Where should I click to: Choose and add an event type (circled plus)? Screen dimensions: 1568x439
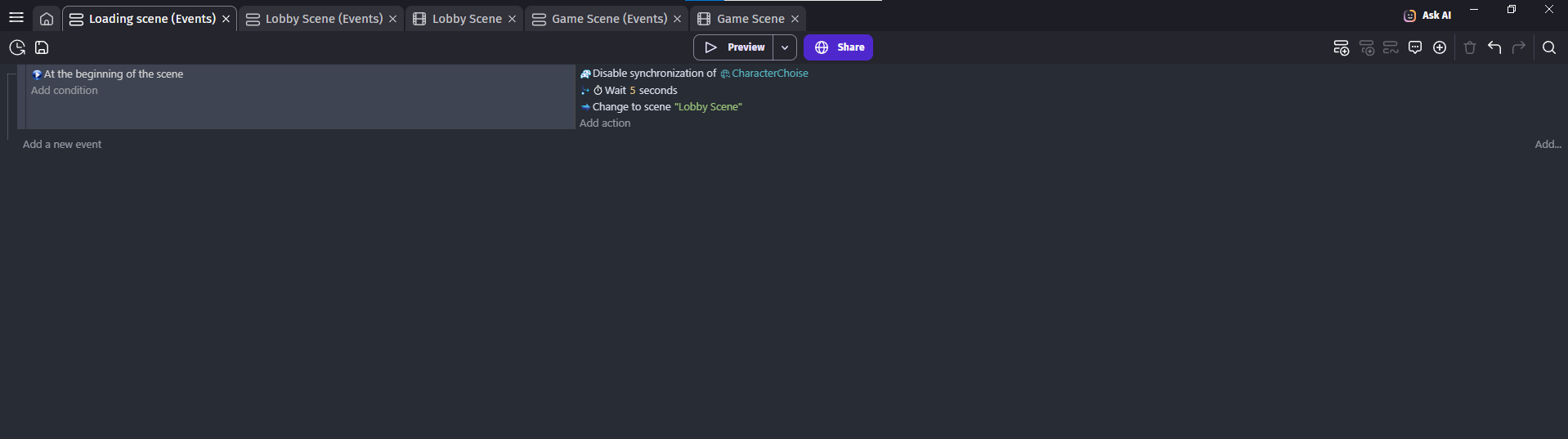(x=1440, y=47)
